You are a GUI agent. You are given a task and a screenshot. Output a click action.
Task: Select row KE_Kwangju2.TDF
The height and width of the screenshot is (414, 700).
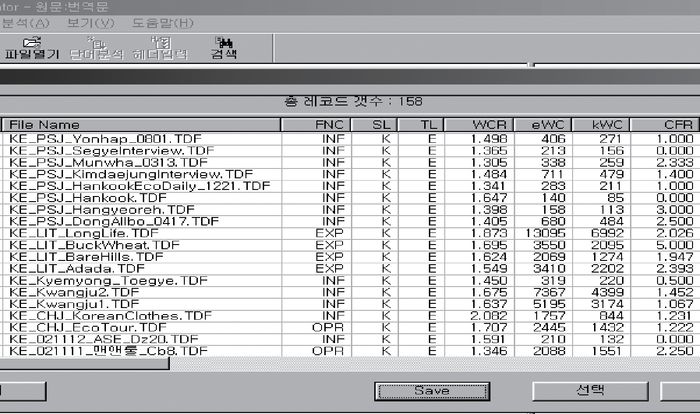click(350, 292)
